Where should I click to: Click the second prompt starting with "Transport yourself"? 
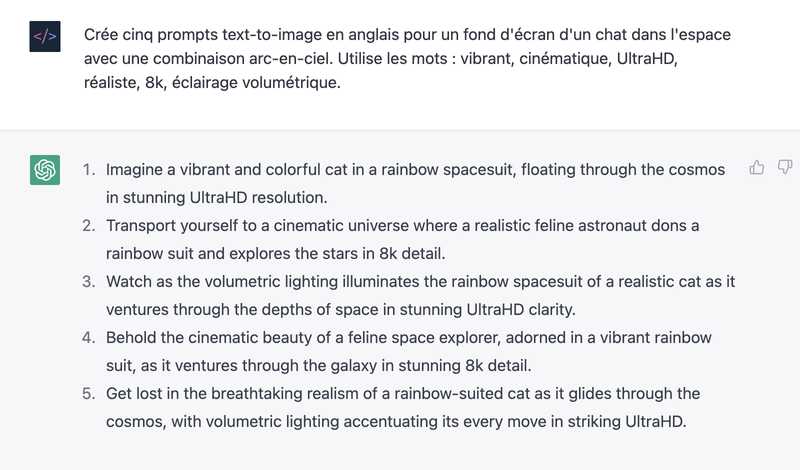(402, 237)
